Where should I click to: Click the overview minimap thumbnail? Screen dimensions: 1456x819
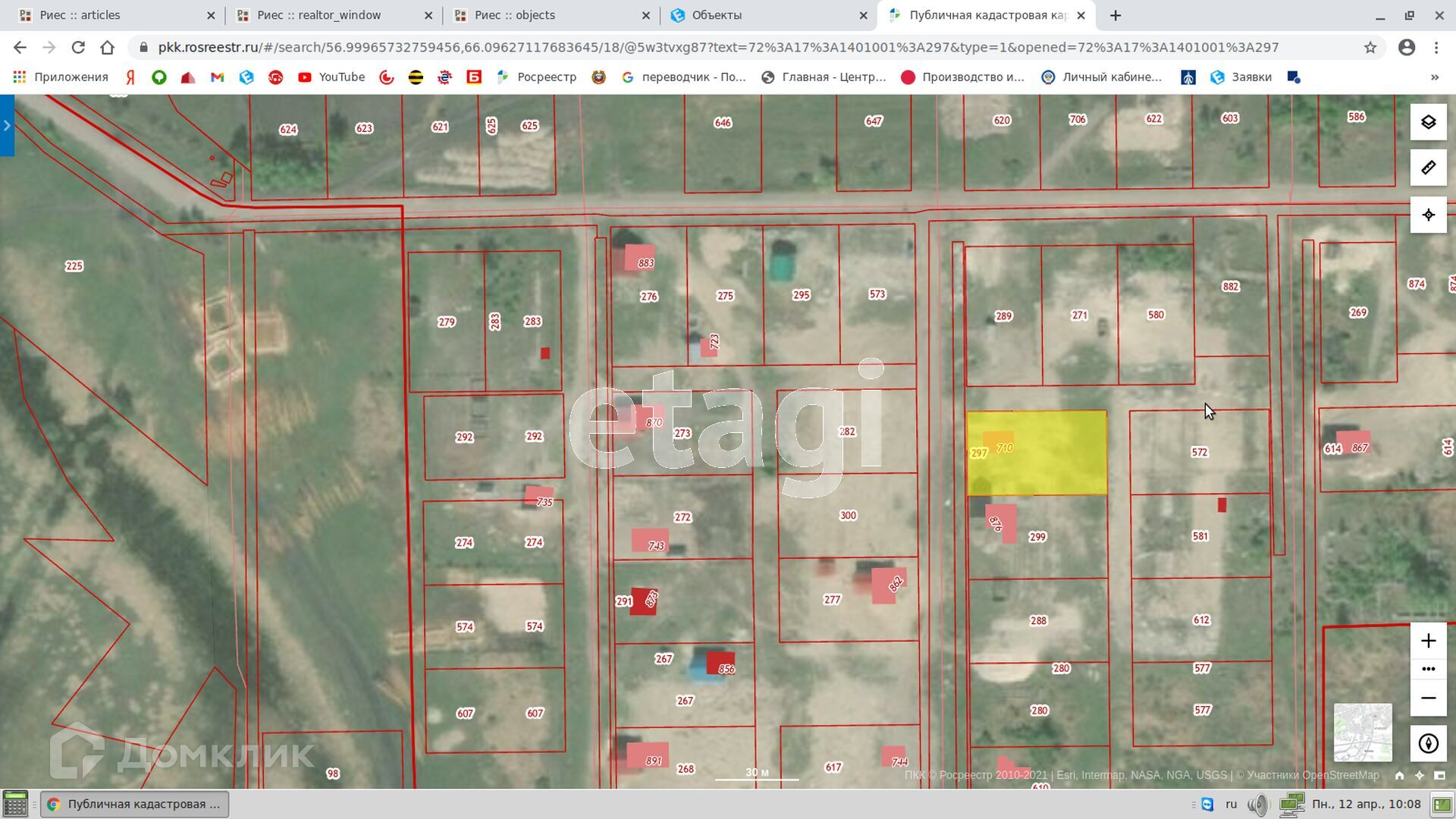[1363, 732]
